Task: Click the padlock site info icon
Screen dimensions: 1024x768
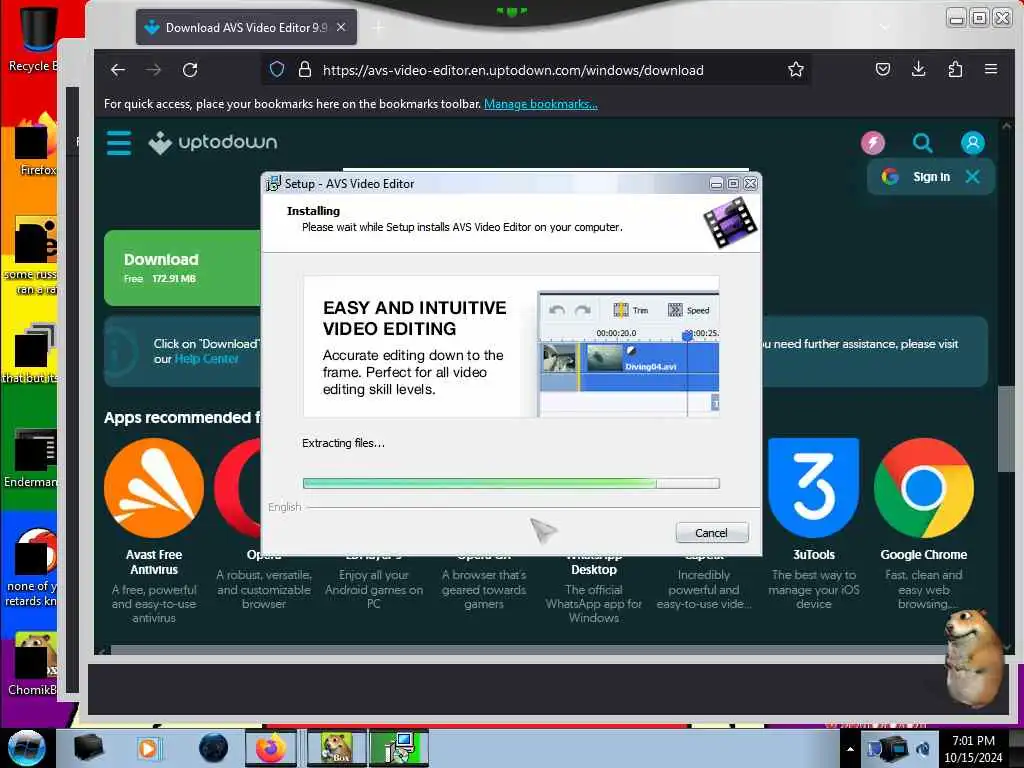Action: tap(304, 69)
